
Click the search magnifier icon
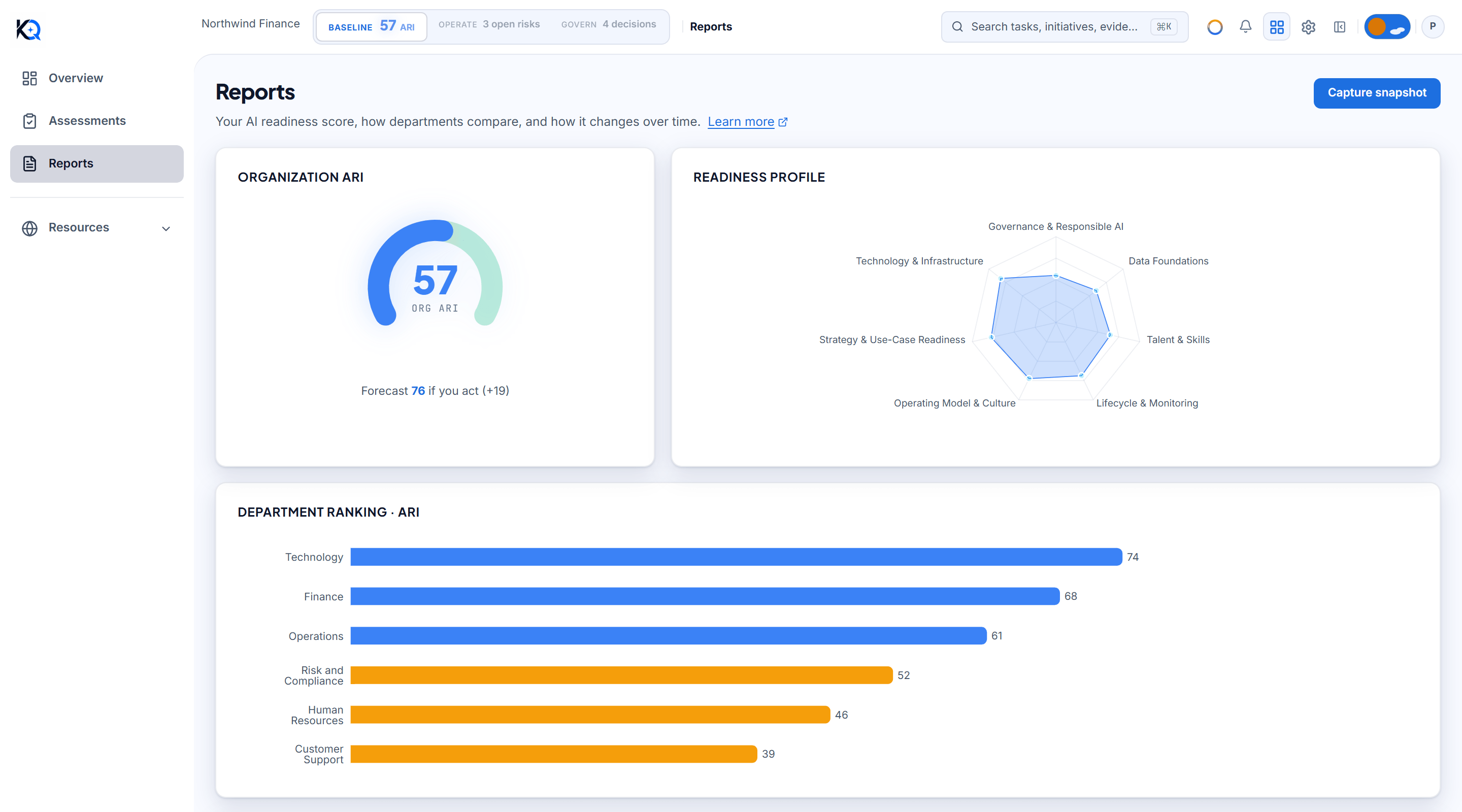[x=957, y=27]
